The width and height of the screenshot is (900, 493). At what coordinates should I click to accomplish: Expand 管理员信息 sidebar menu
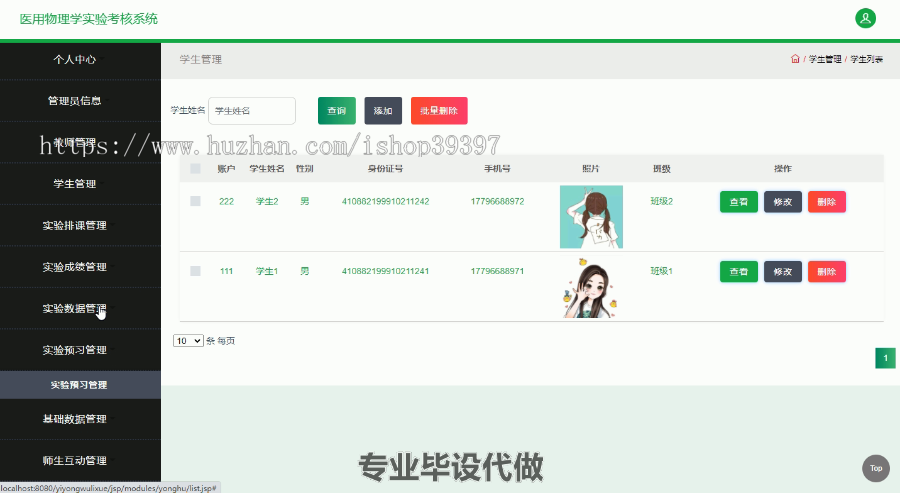tap(75, 100)
